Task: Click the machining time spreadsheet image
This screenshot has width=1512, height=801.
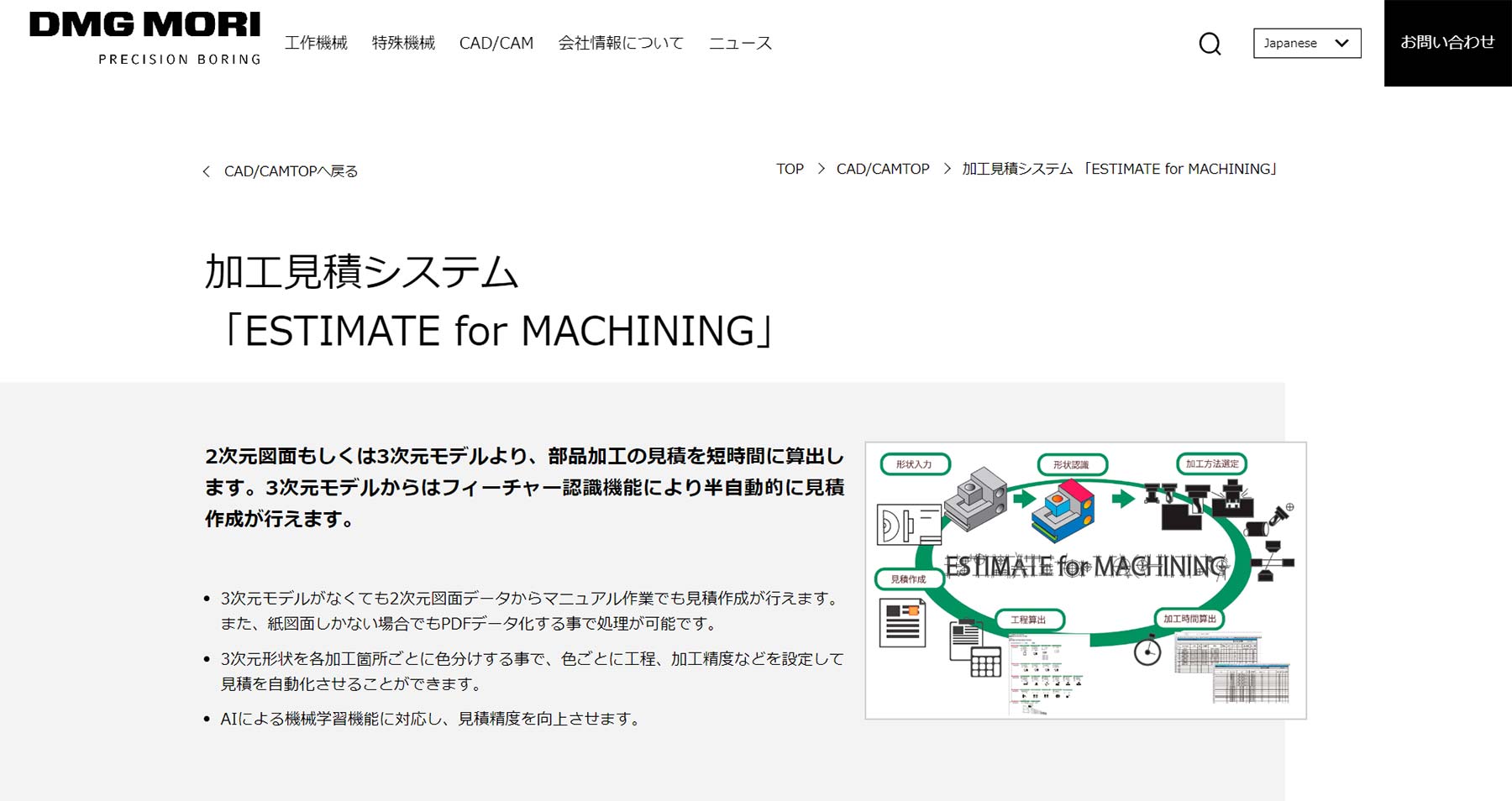Action: point(1232,668)
